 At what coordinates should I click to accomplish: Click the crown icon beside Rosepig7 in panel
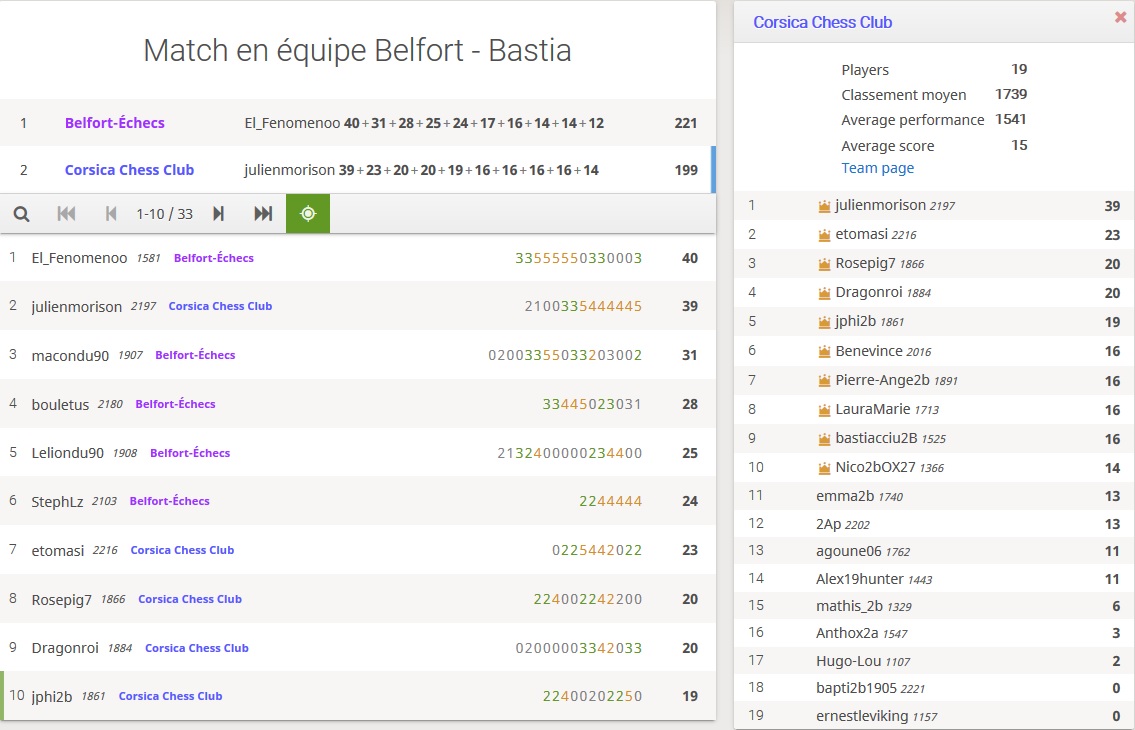click(x=824, y=264)
